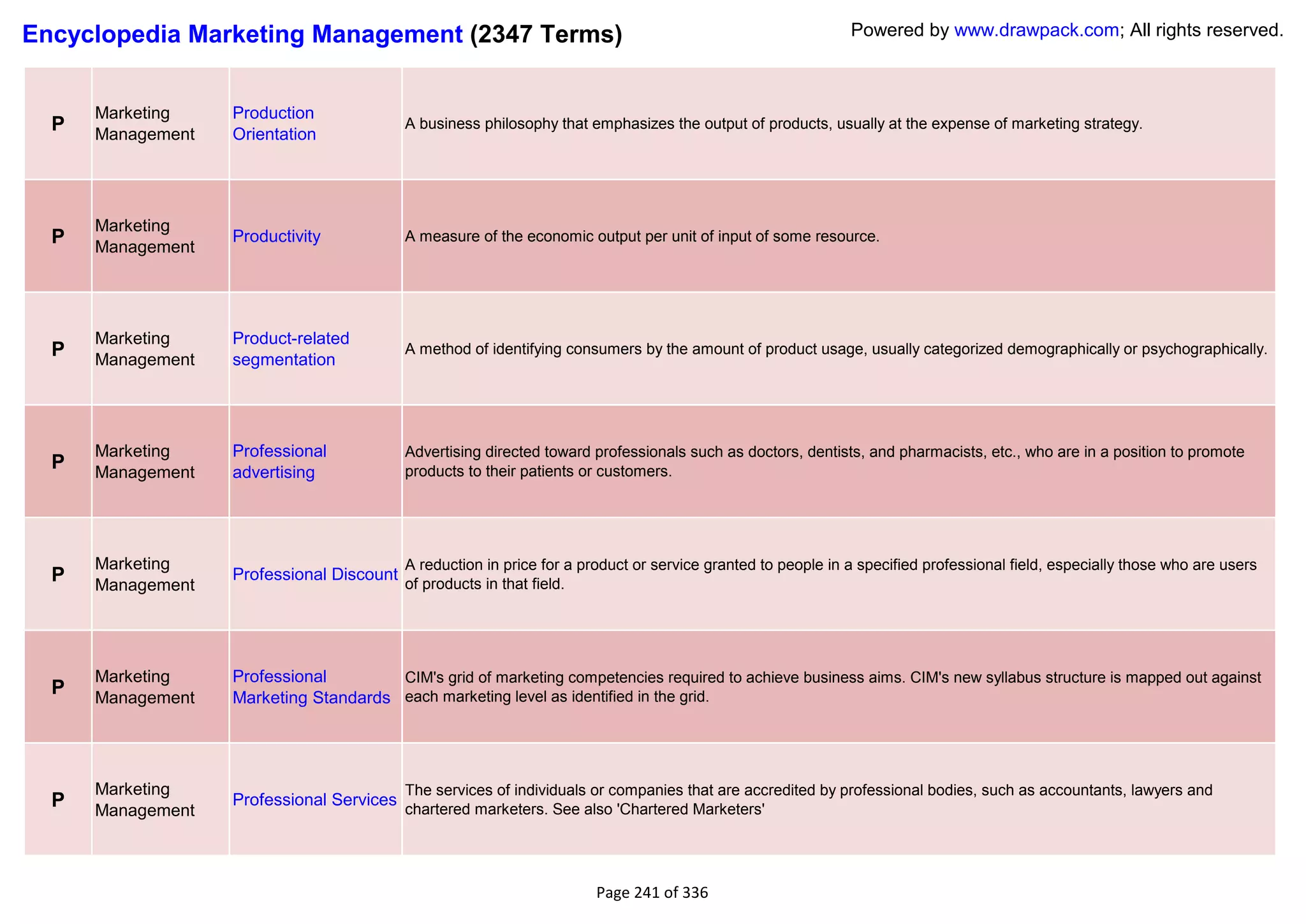Image resolution: width=1306 pixels, height=924 pixels.
Task: Click the definition 'Advertising directed toward professionals'
Action: click(x=825, y=462)
